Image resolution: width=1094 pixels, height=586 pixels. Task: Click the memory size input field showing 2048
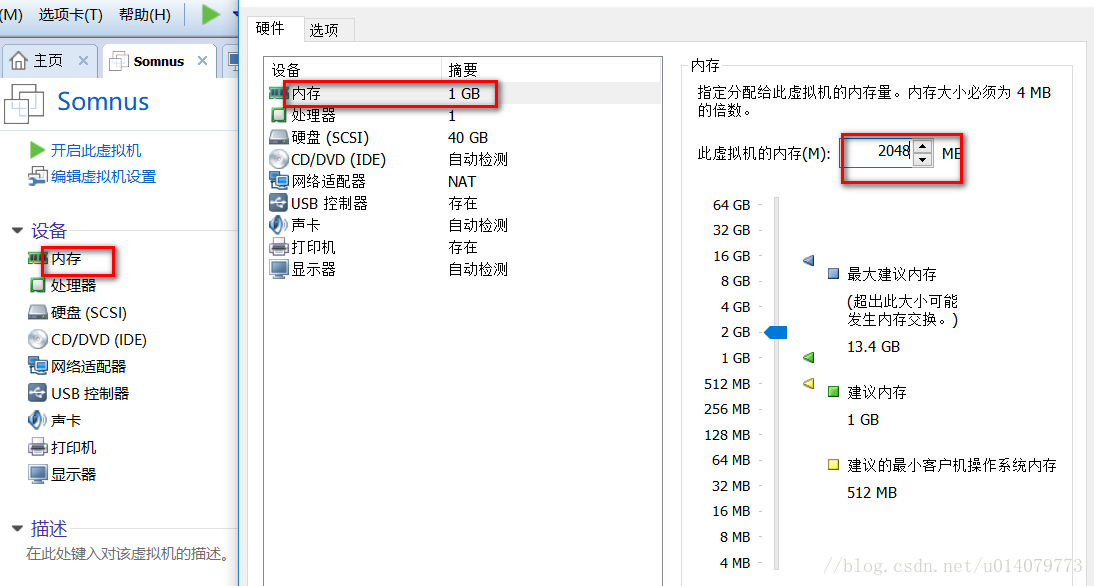click(876, 152)
